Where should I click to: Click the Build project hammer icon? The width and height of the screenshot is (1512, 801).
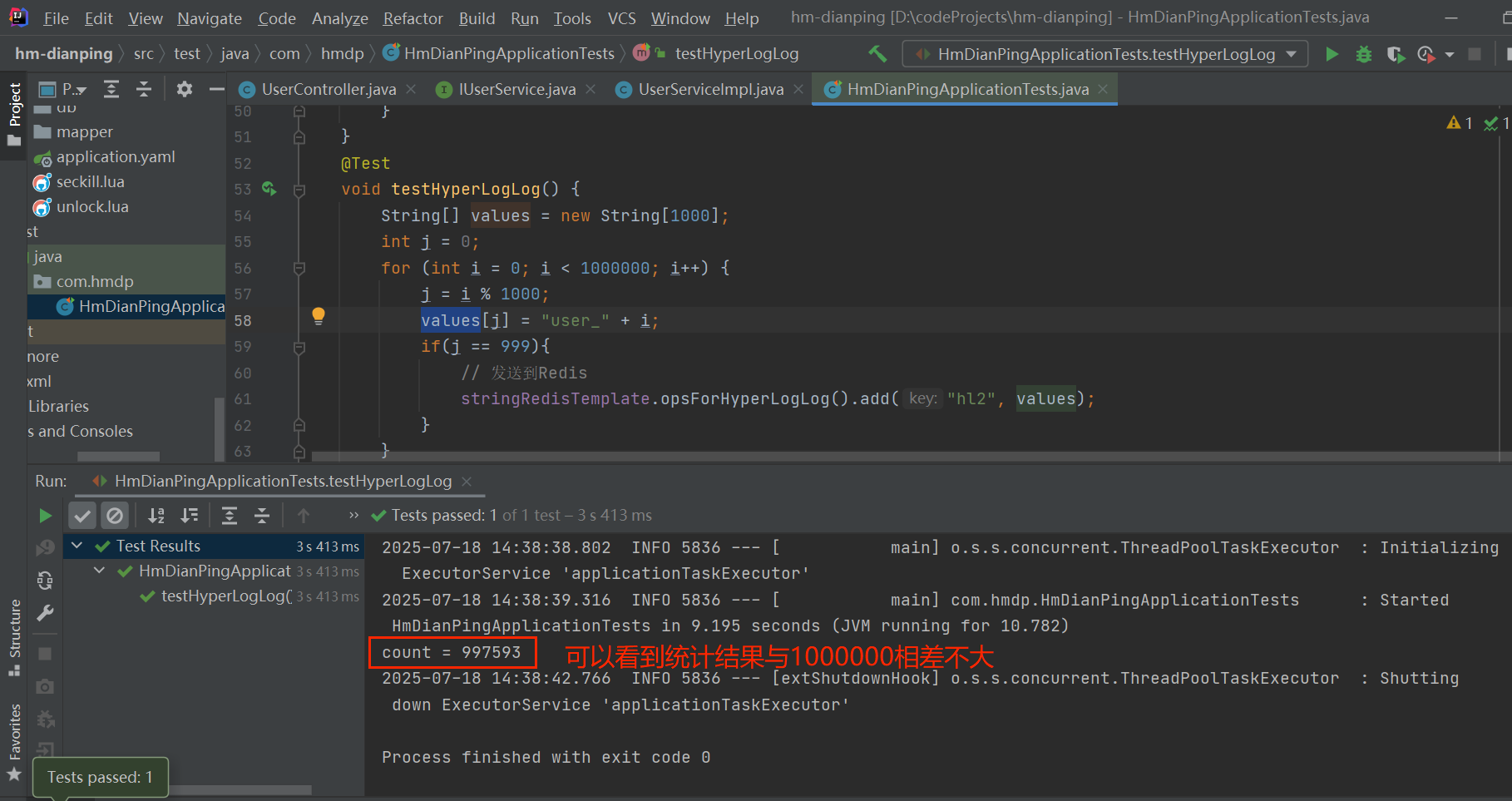pos(877,54)
